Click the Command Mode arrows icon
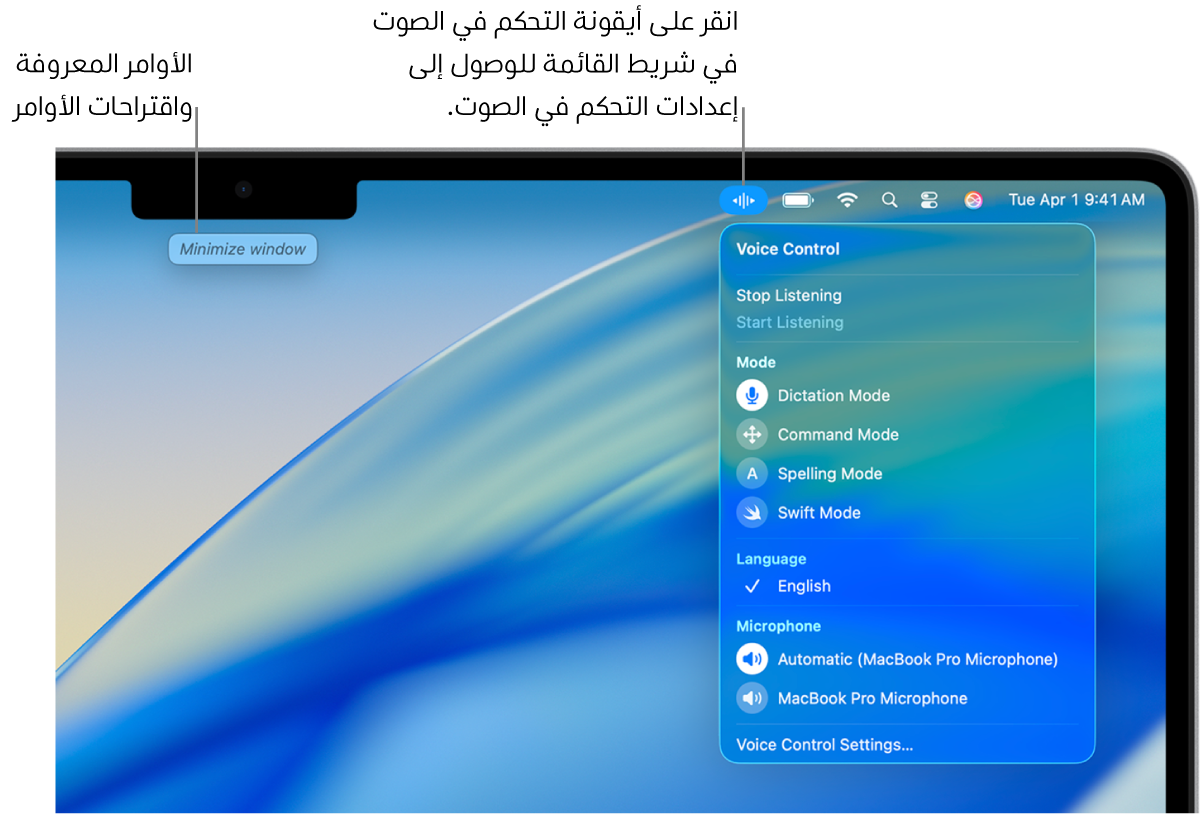The height and width of the screenshot is (814, 1200). click(x=752, y=434)
